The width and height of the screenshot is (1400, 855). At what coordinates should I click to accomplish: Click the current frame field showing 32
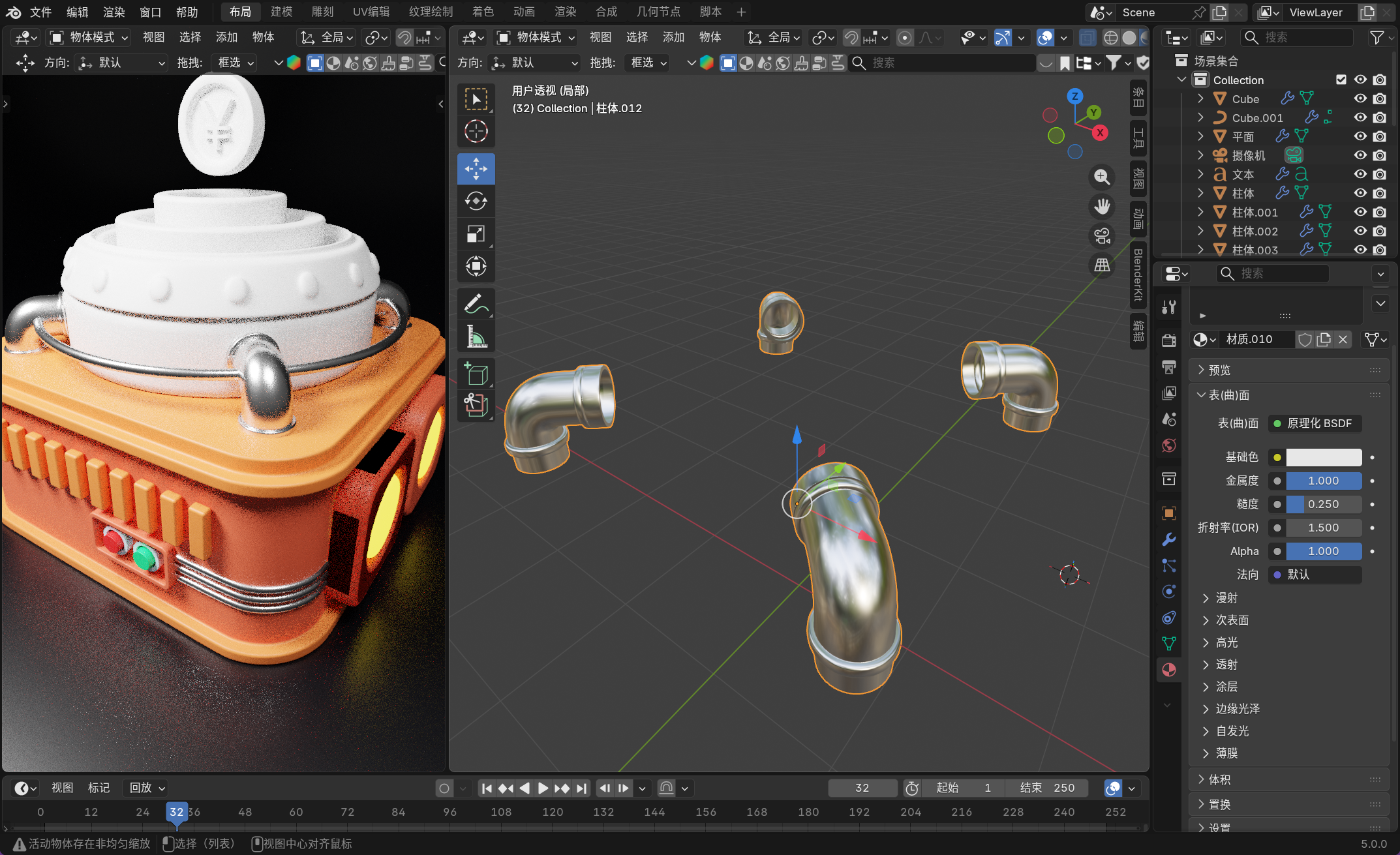click(861, 788)
